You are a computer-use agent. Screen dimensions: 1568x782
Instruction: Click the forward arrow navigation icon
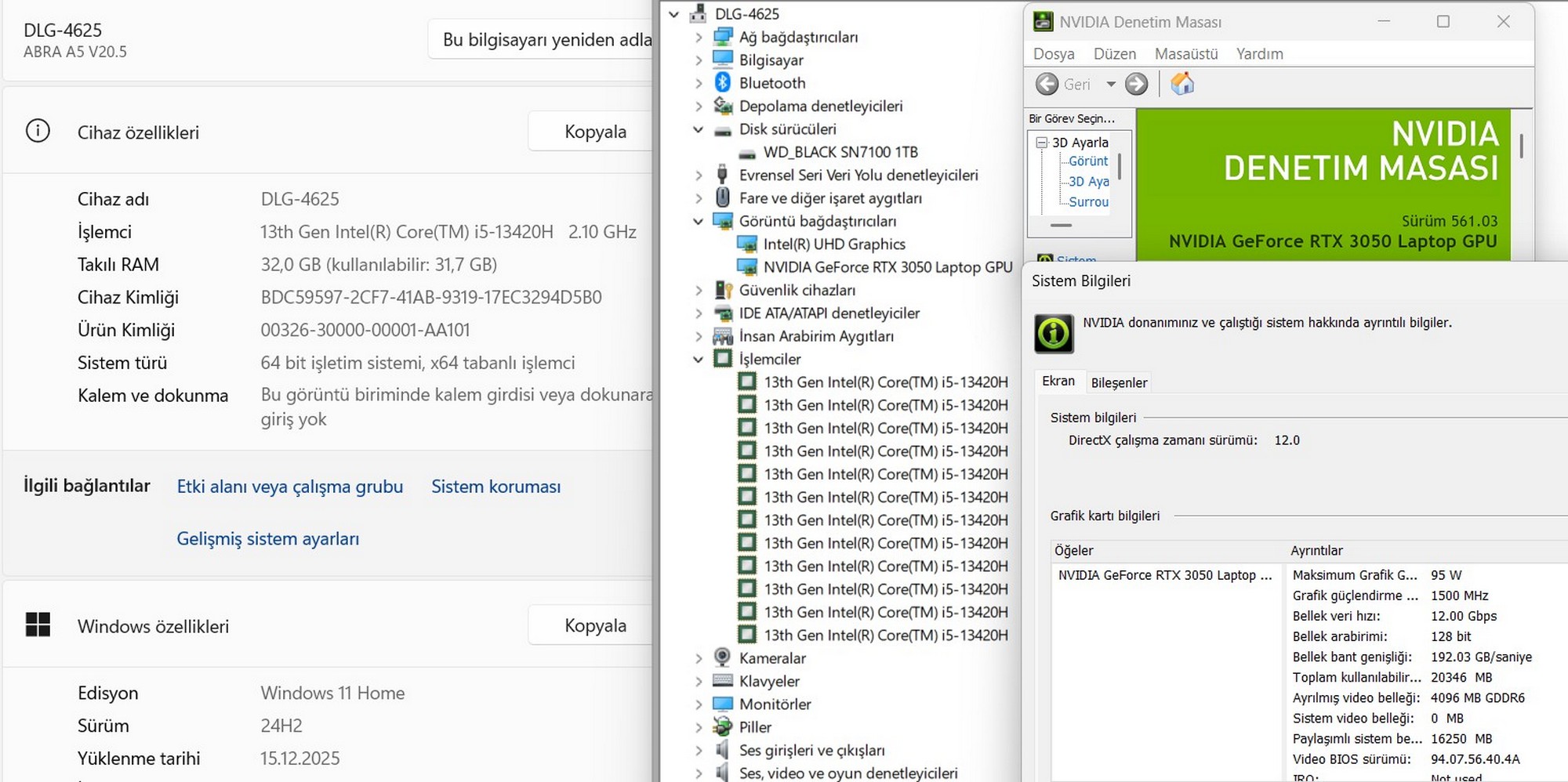pos(1136,84)
